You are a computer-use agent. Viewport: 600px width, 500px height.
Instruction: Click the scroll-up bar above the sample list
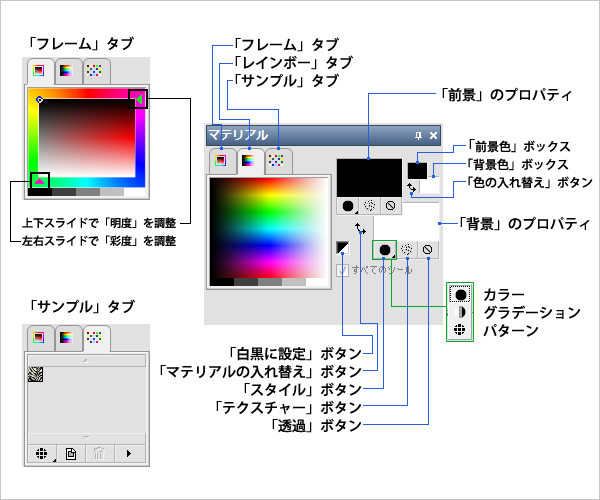86,360
